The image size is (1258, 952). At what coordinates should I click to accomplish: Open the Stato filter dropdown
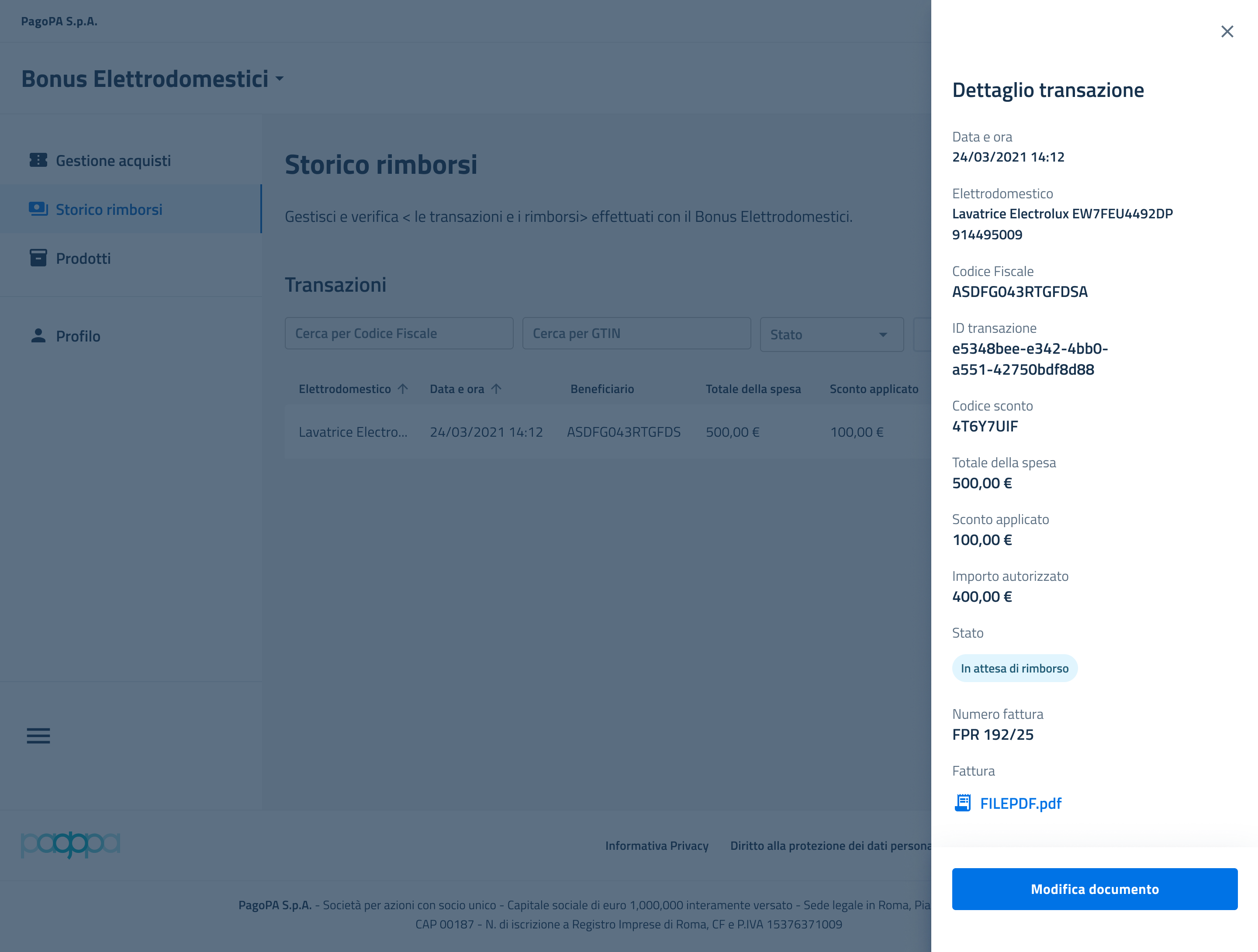[831, 335]
